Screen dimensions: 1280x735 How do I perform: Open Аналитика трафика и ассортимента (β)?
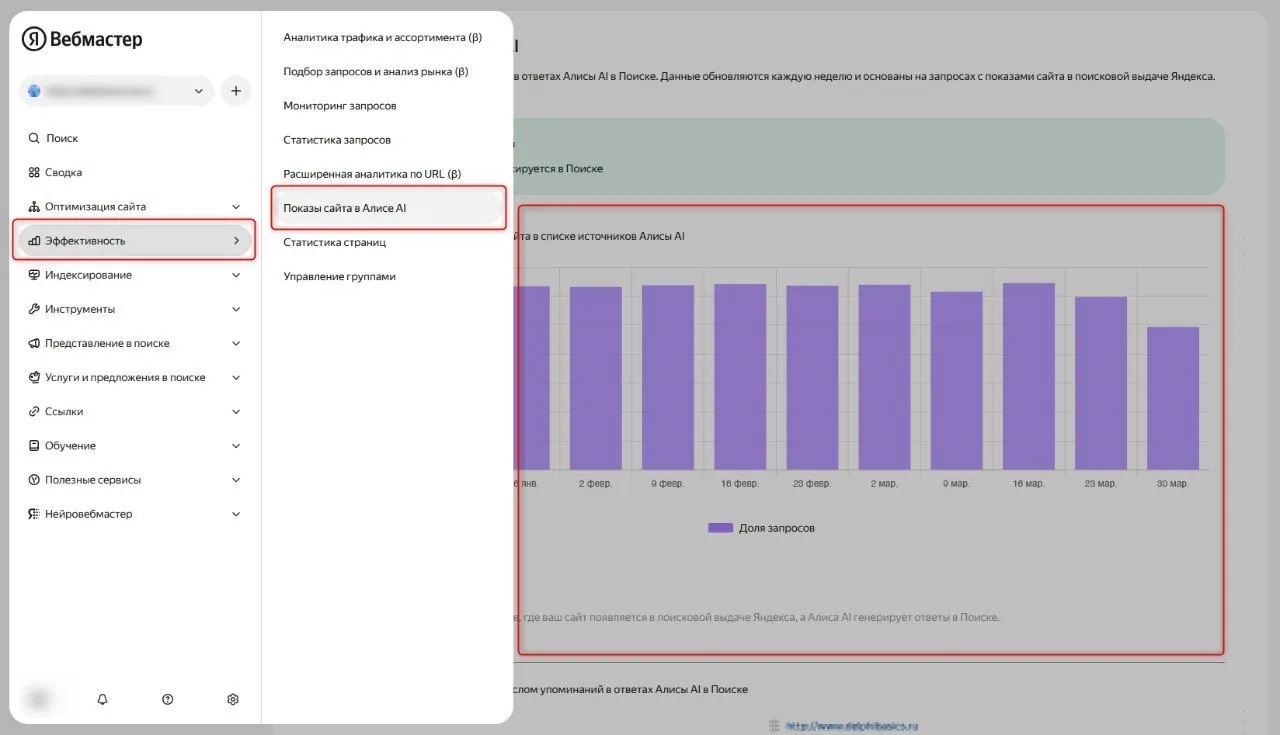[x=383, y=37]
